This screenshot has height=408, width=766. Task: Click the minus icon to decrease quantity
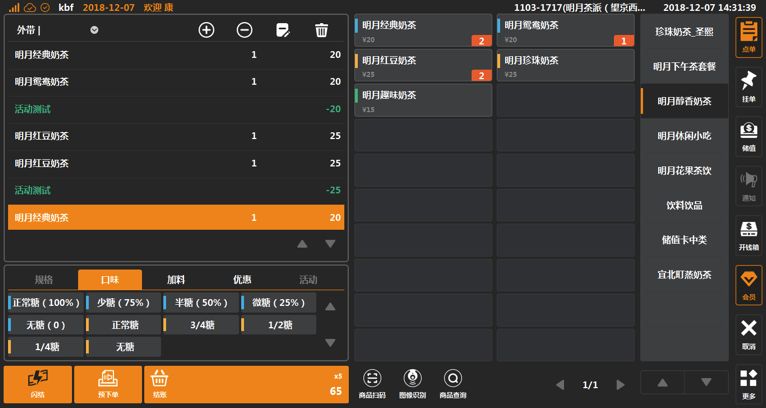(245, 30)
